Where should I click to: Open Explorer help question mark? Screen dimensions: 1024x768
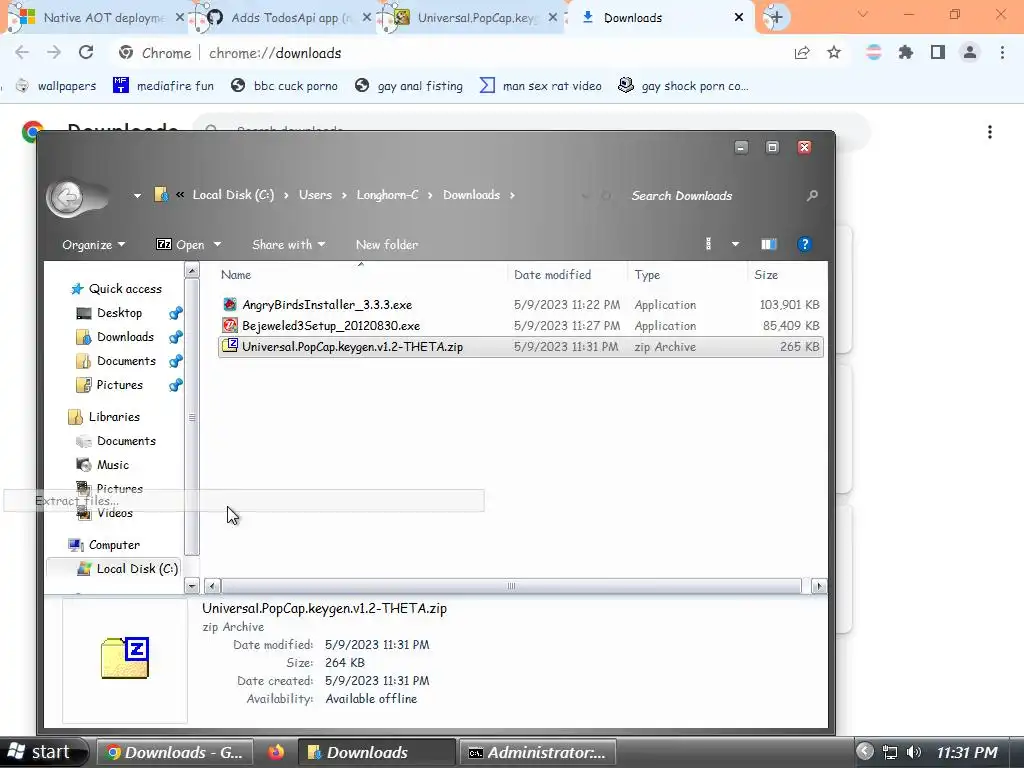(805, 244)
